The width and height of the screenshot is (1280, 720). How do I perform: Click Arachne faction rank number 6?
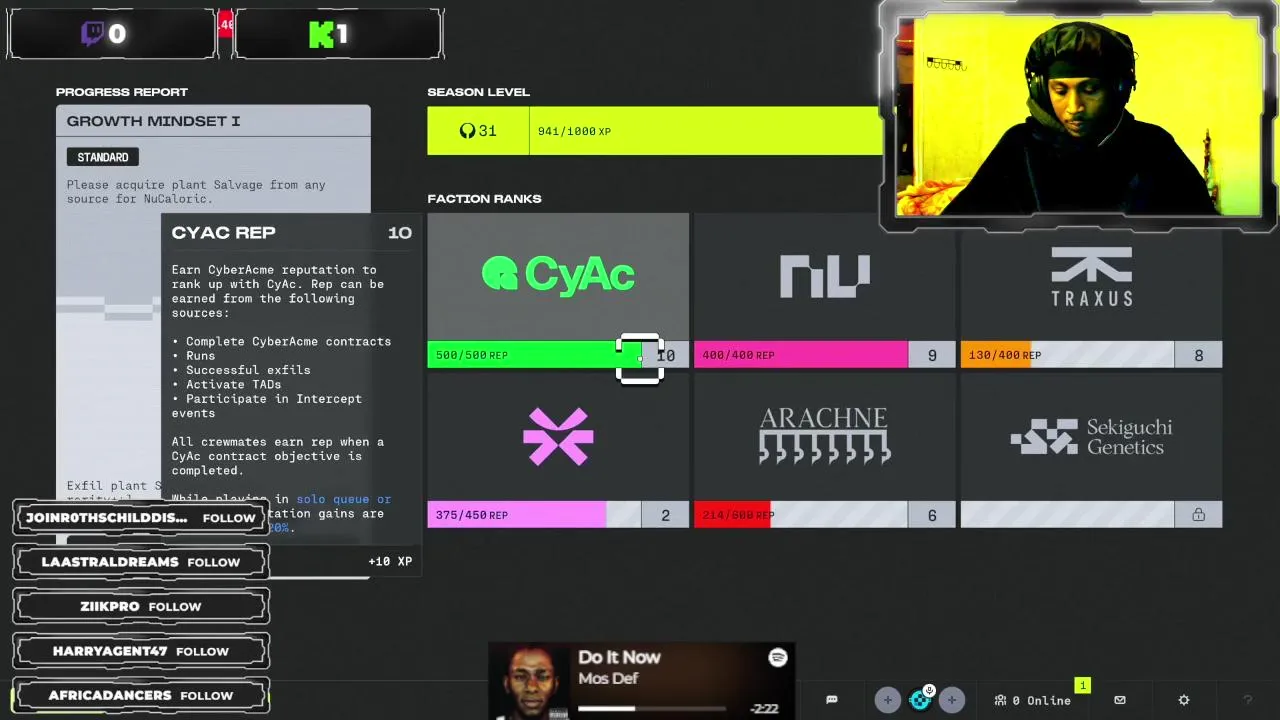(x=932, y=515)
